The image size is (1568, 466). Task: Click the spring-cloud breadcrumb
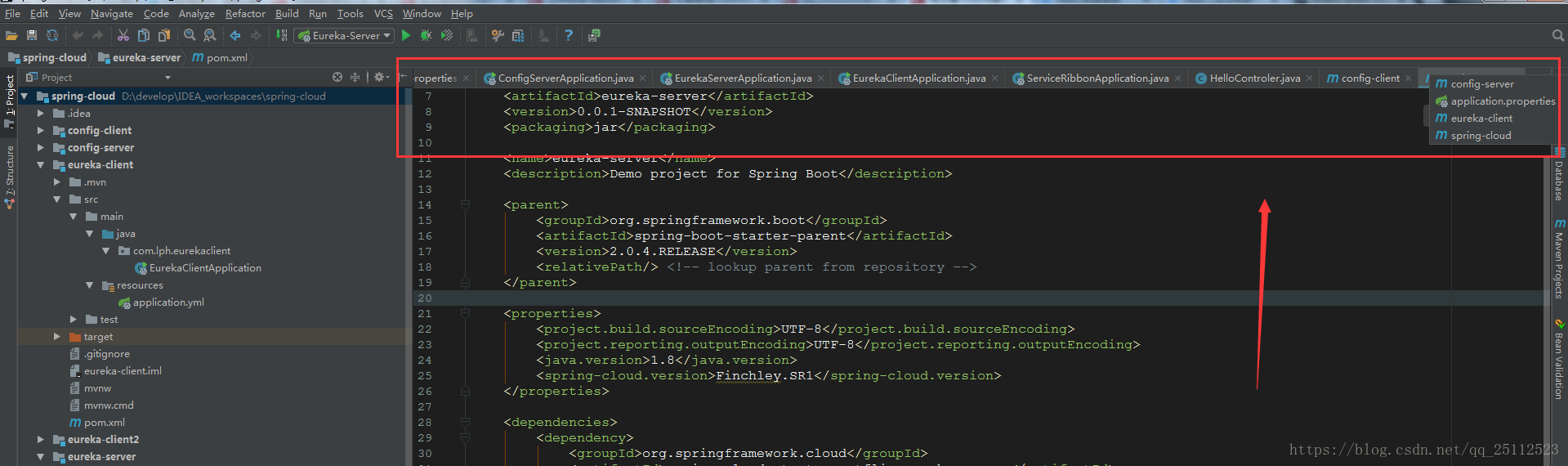coord(47,58)
